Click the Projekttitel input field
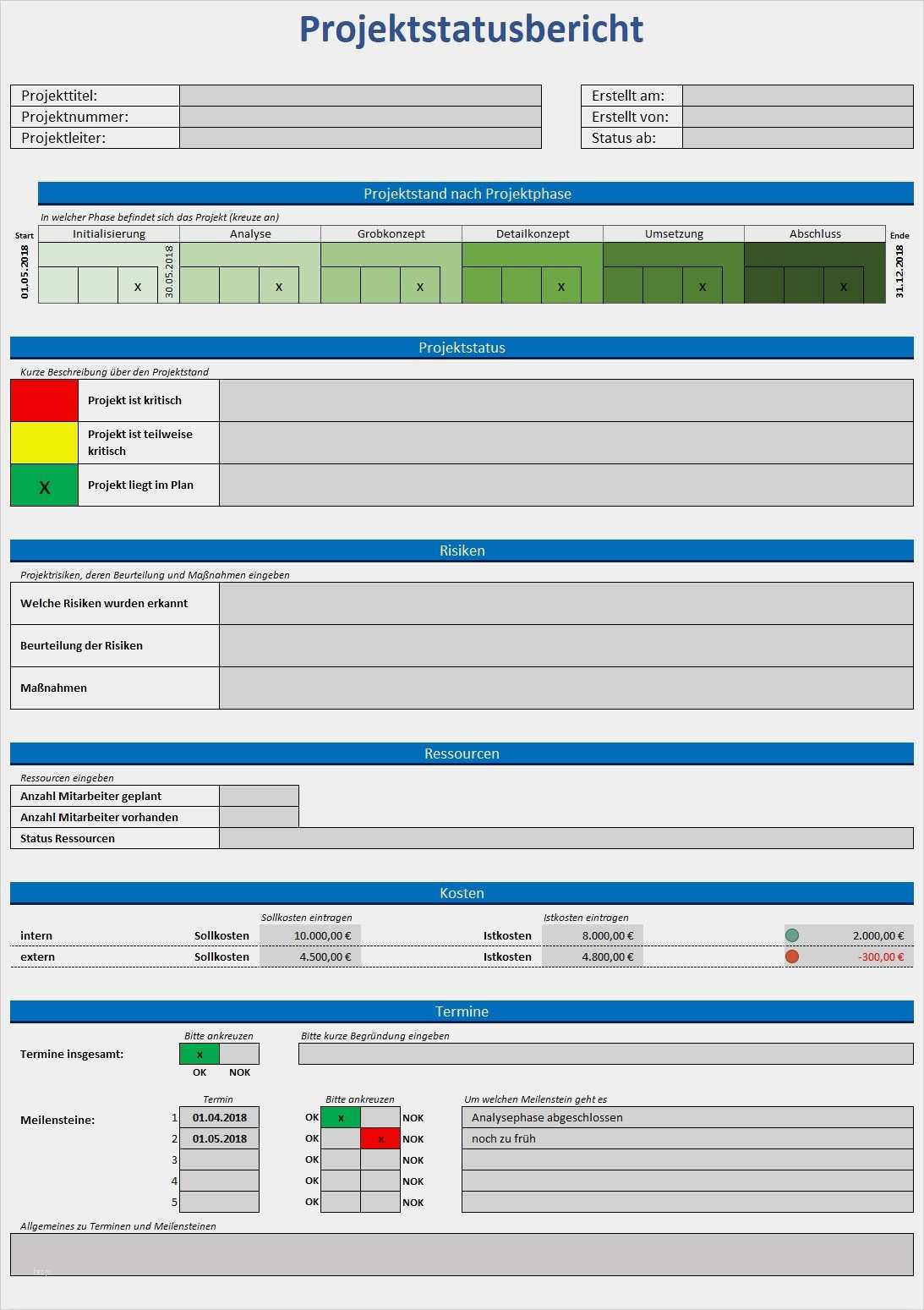The width and height of the screenshot is (924, 1310). (360, 96)
